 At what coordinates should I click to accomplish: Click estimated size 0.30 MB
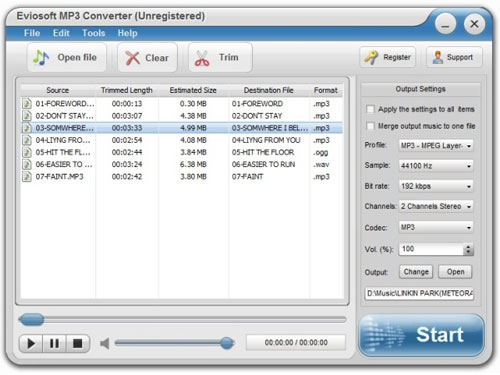(x=193, y=104)
